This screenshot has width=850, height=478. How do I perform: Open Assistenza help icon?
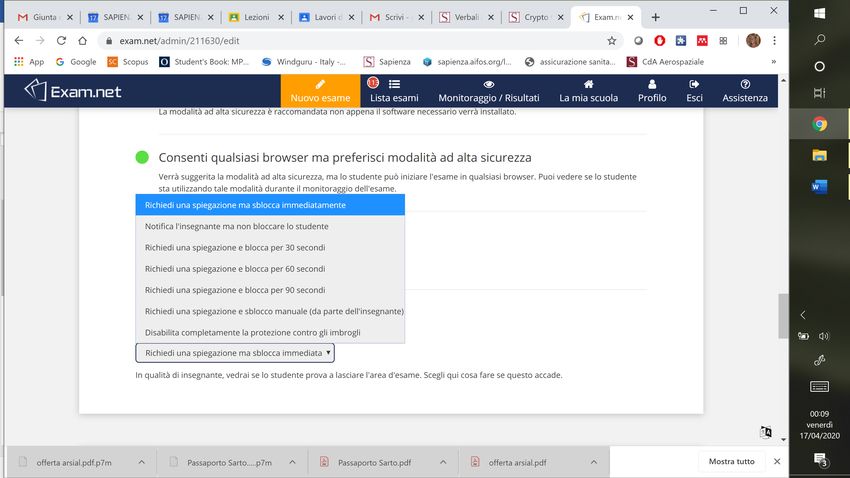(x=745, y=85)
